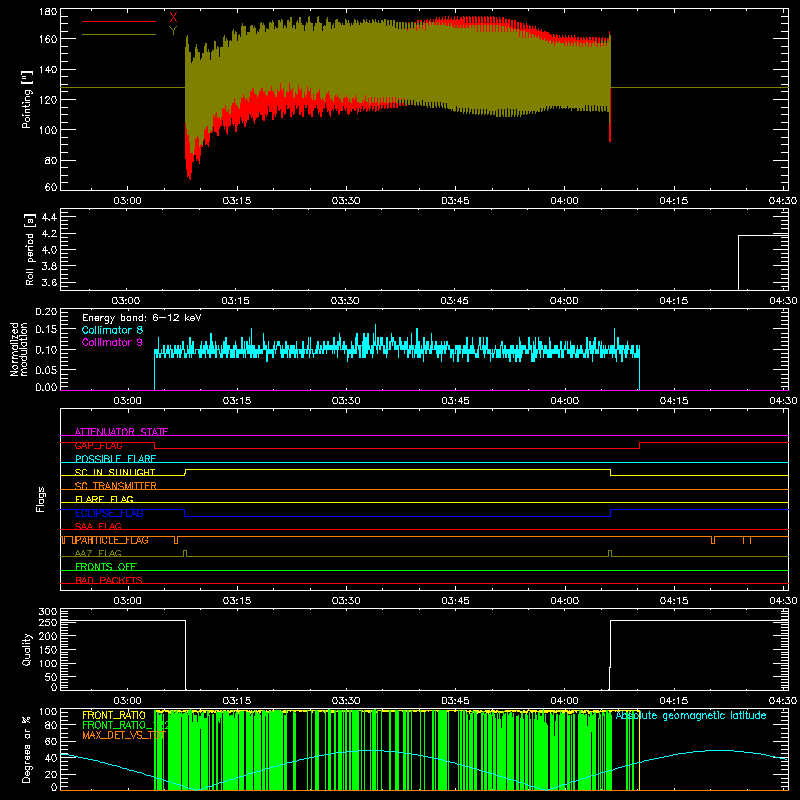Click the Energy band: 6-12 keV label

coord(142,318)
